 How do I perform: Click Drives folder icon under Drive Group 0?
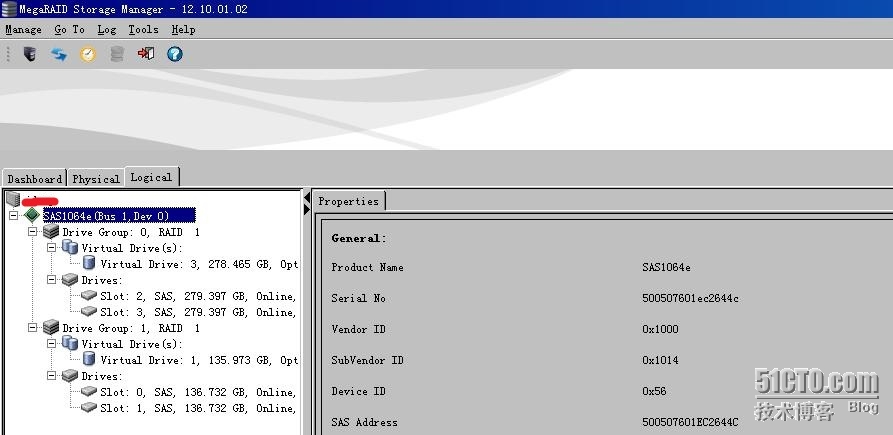[70, 280]
